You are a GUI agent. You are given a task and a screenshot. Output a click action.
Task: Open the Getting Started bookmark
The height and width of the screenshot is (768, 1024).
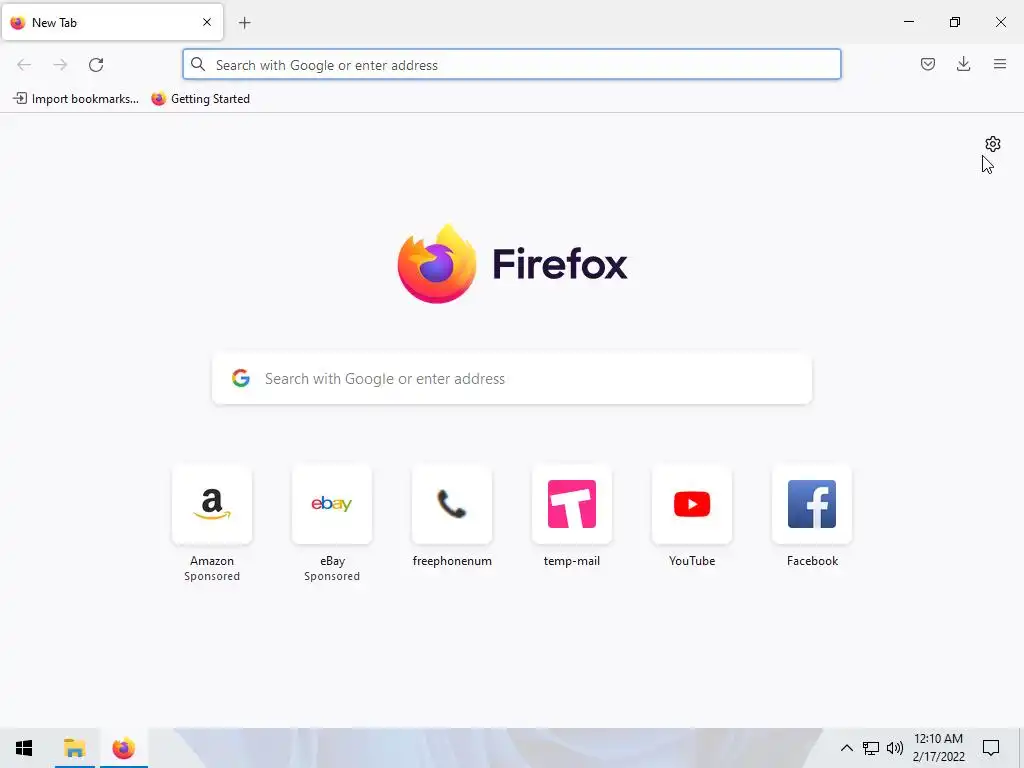coord(200,99)
